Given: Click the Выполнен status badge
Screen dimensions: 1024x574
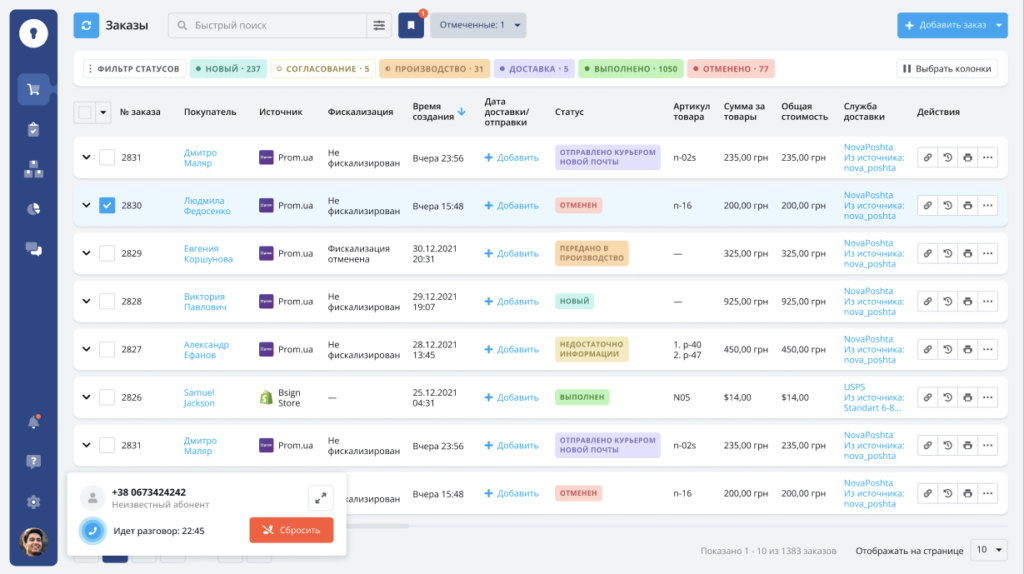Looking at the screenshot, I should (582, 397).
